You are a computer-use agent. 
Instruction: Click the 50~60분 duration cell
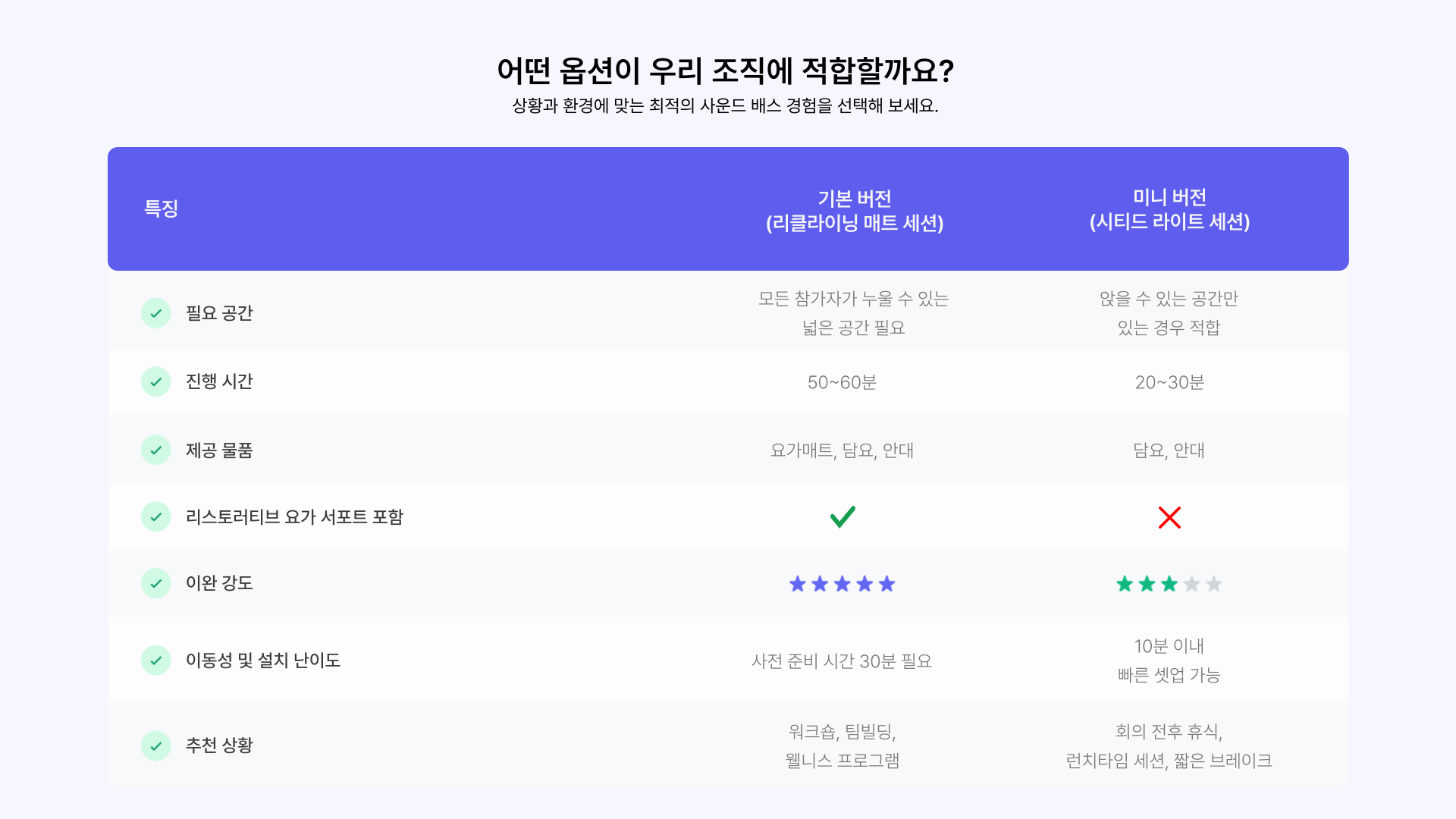coord(843,382)
